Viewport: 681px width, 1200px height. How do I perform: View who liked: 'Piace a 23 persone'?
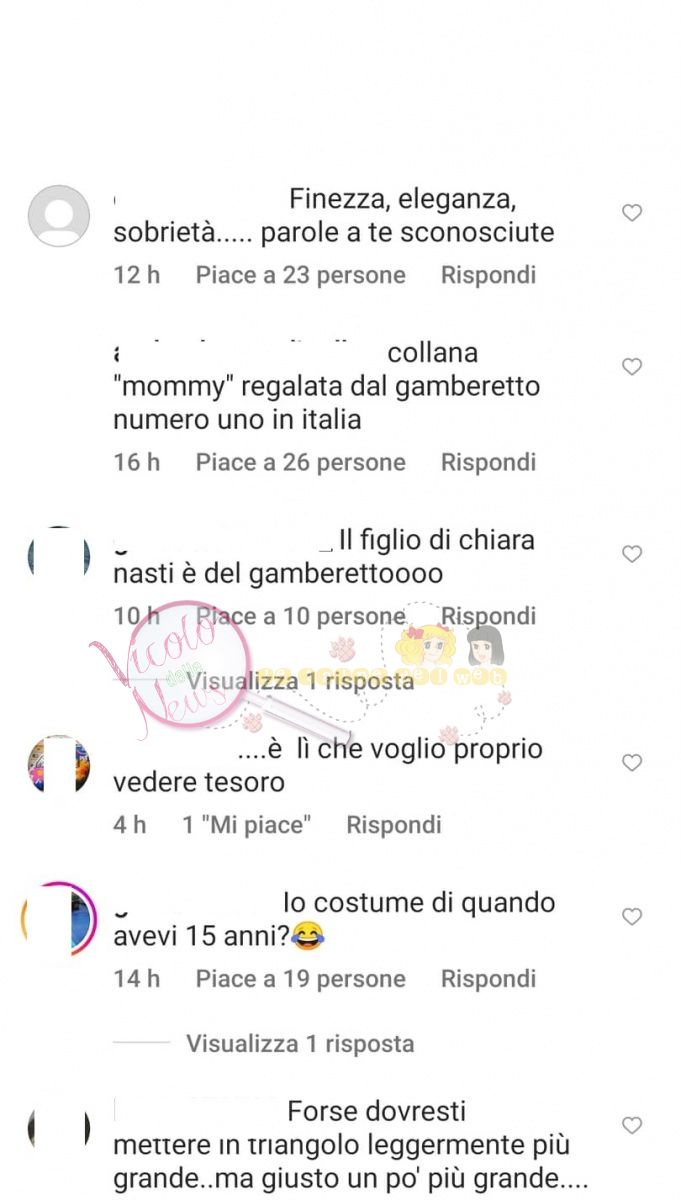click(301, 275)
